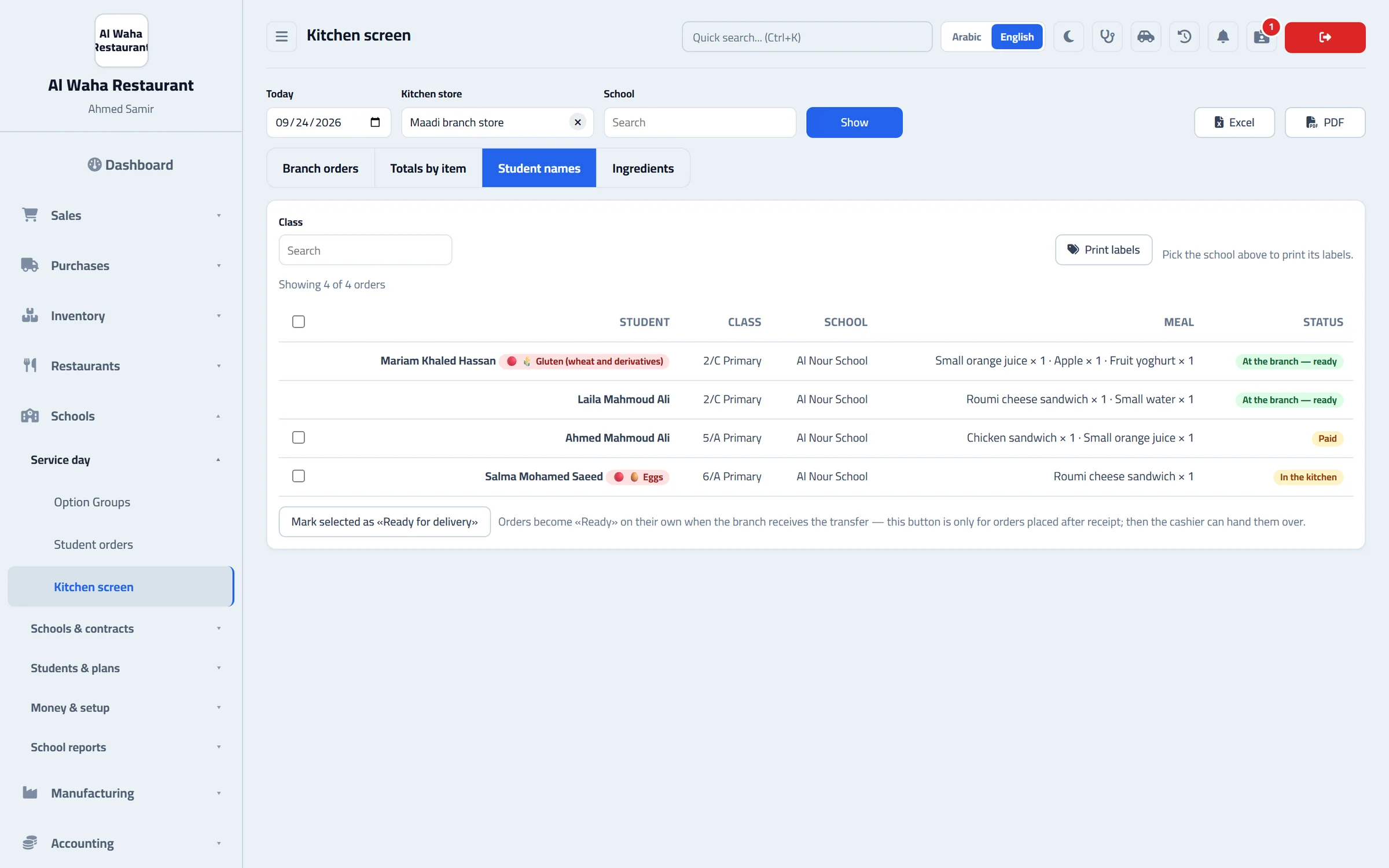Open inbox icon with badge 1
1389x868 pixels.
1262,37
